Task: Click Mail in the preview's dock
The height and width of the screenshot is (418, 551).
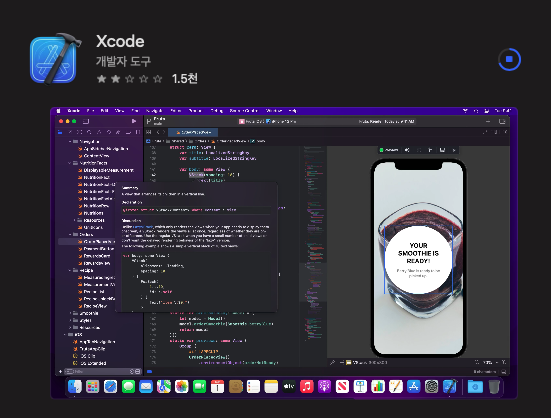Action: 146,387
